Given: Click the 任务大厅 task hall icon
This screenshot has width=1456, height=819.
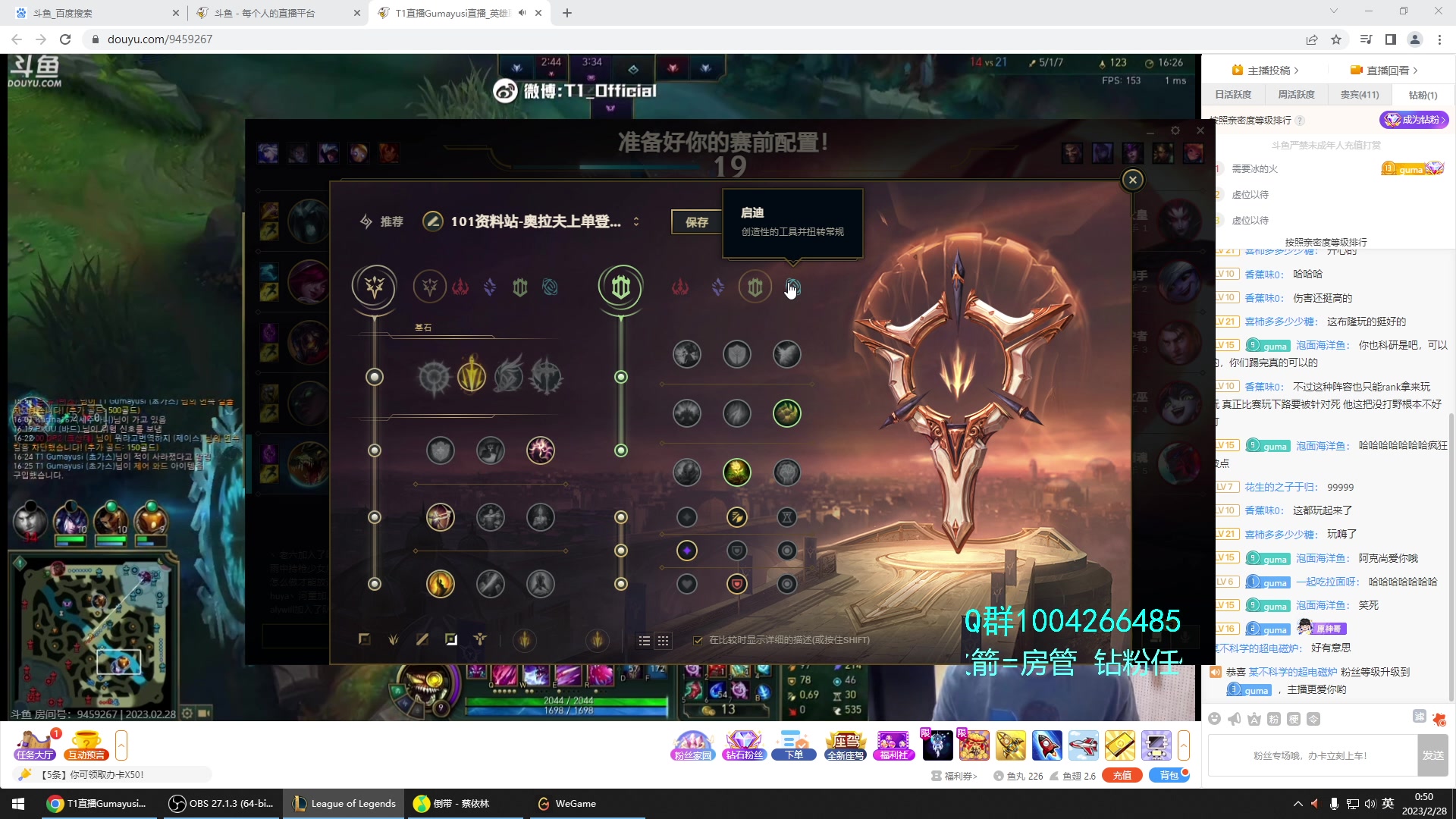Looking at the screenshot, I should pyautogui.click(x=34, y=745).
